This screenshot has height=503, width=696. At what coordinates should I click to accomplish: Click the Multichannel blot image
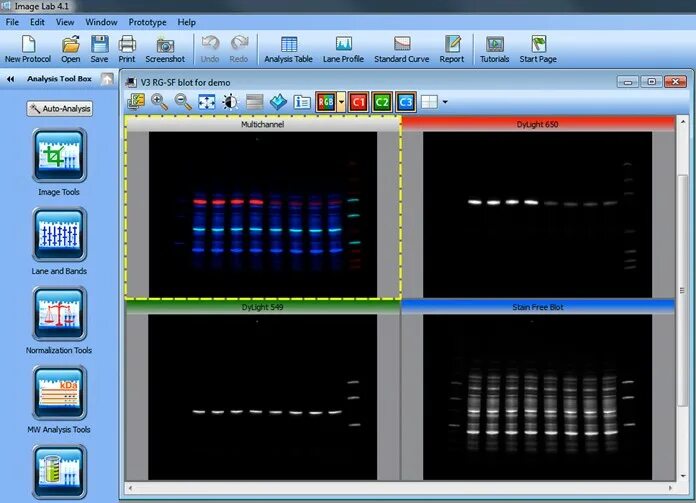click(263, 214)
